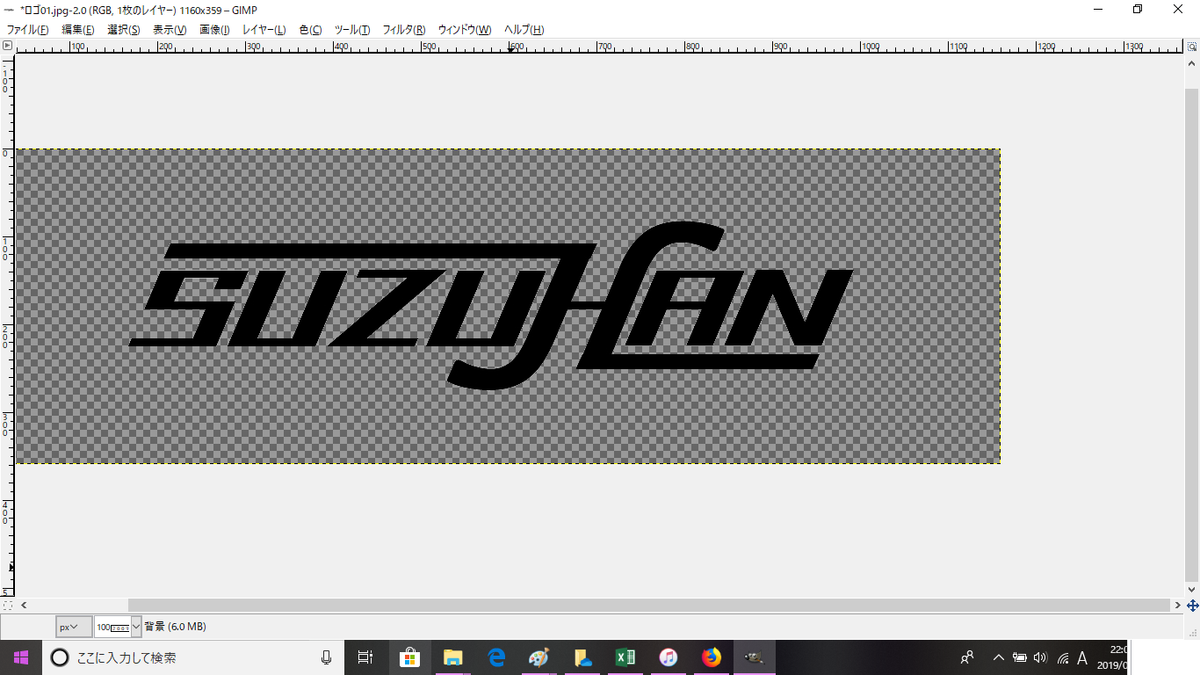Click the 背景 (6.0 MB) status text
Screen dimensions: 1200x675
click(x=175, y=627)
